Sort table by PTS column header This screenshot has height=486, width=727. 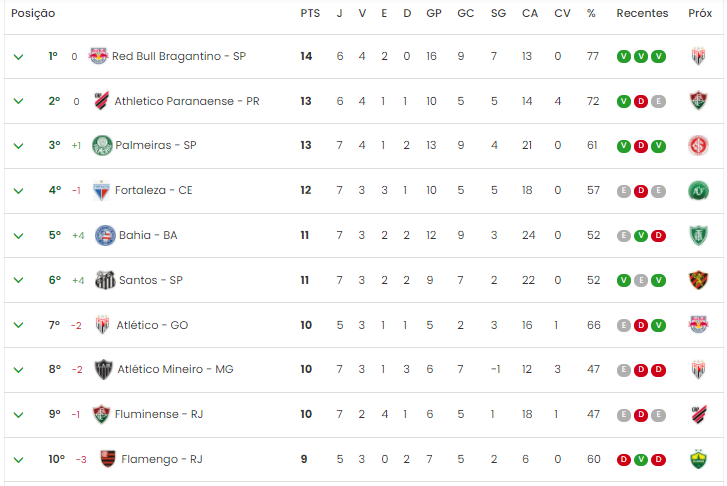310,13
